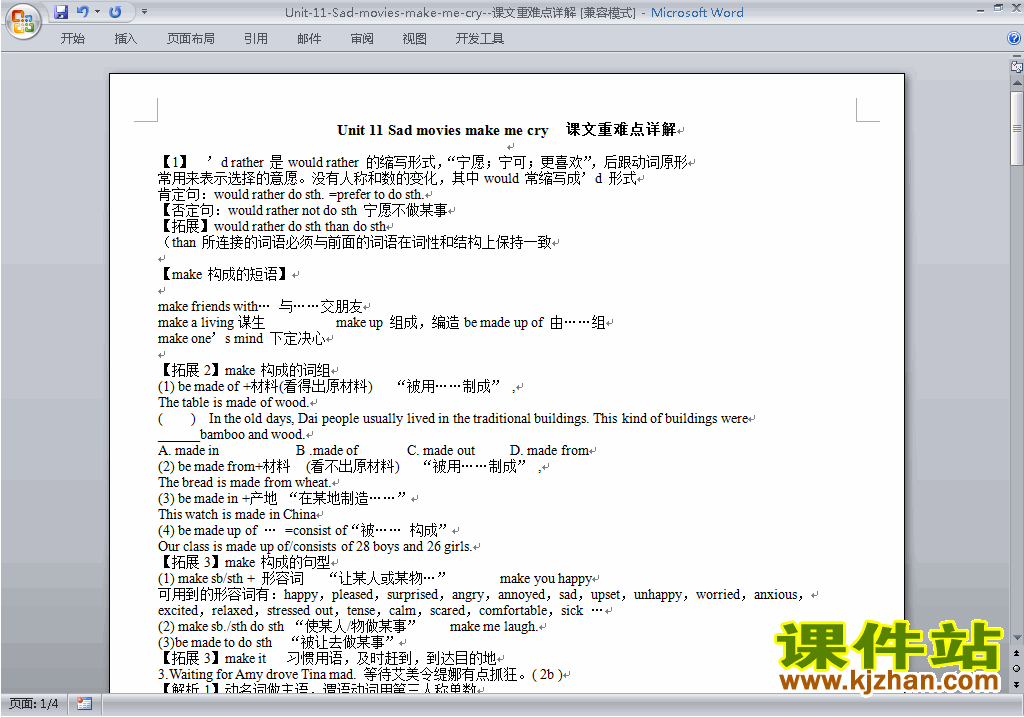Click the page count 页面: 1/4 in the status bar

33,704
